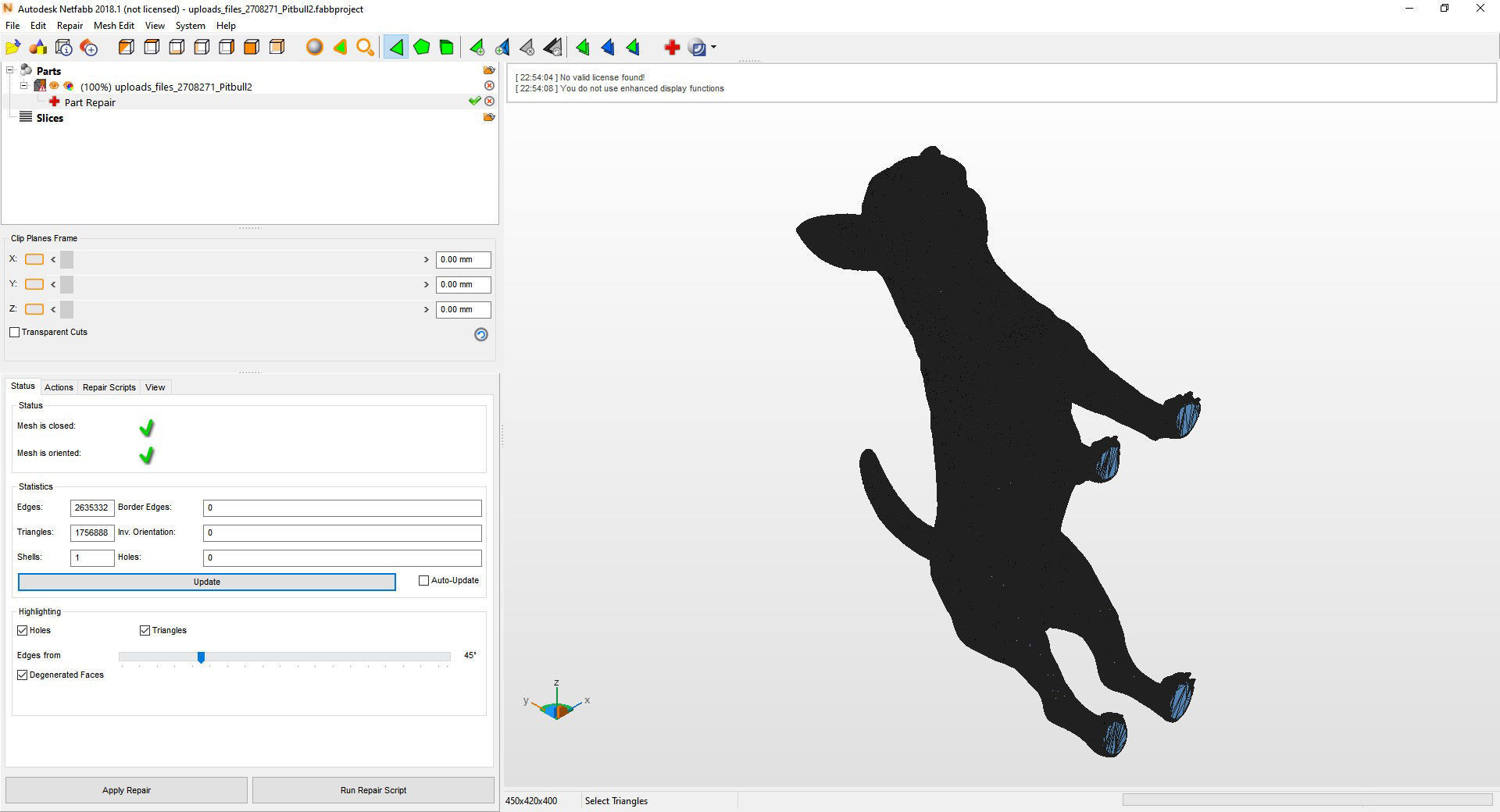Viewport: 1500px width, 812px height.
Task: Remove the Pitbull2 part with red x
Action: click(489, 86)
